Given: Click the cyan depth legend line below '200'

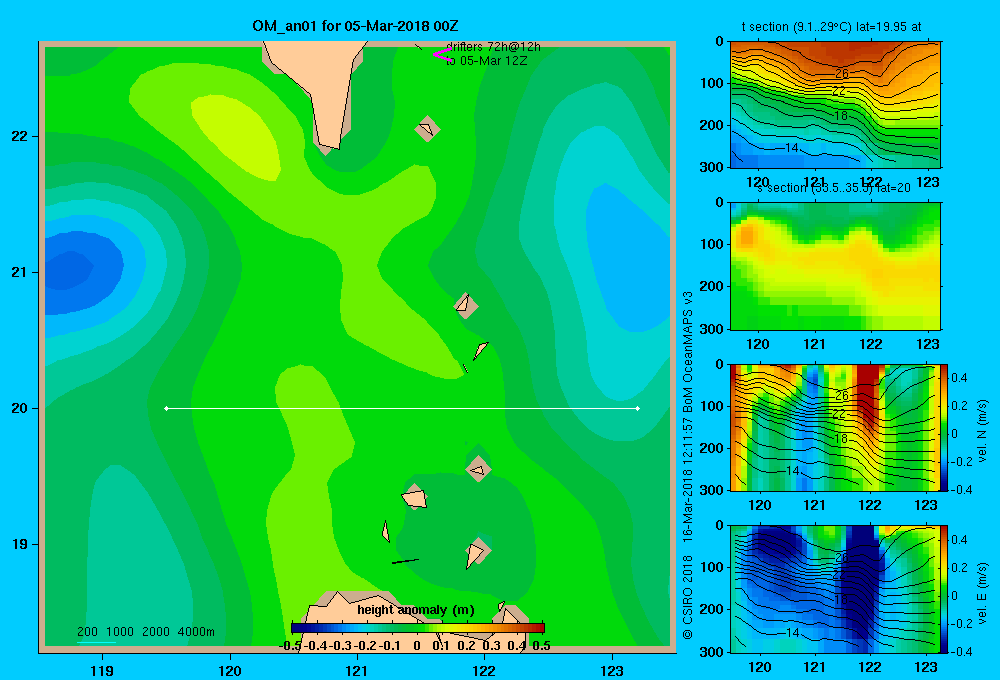Looking at the screenshot, I should [96, 642].
